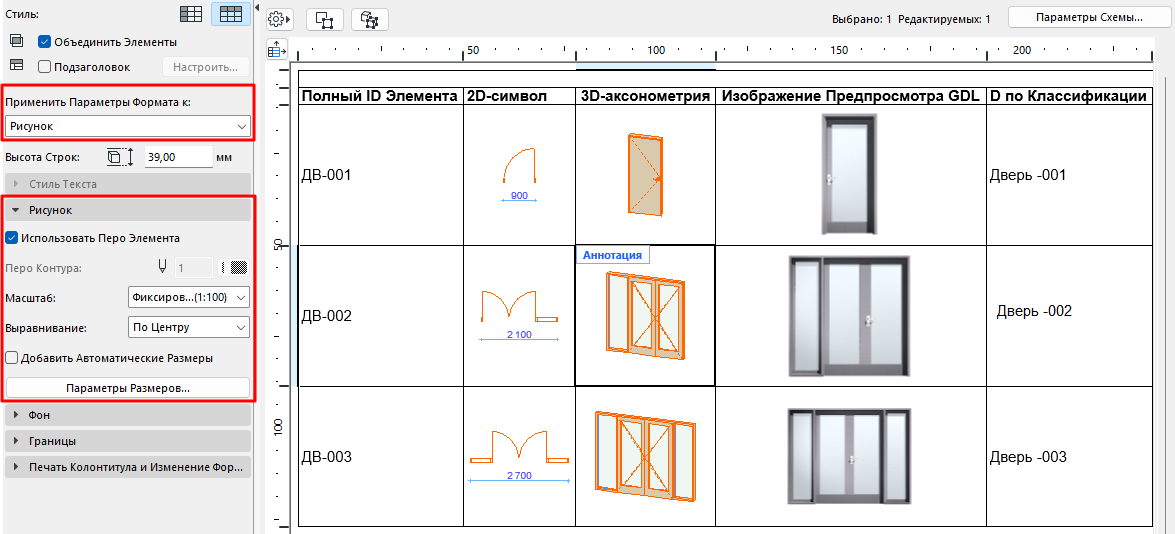This screenshot has height=534, width=1175.
Task: Click the contour pen color swatch
Action: (233, 267)
